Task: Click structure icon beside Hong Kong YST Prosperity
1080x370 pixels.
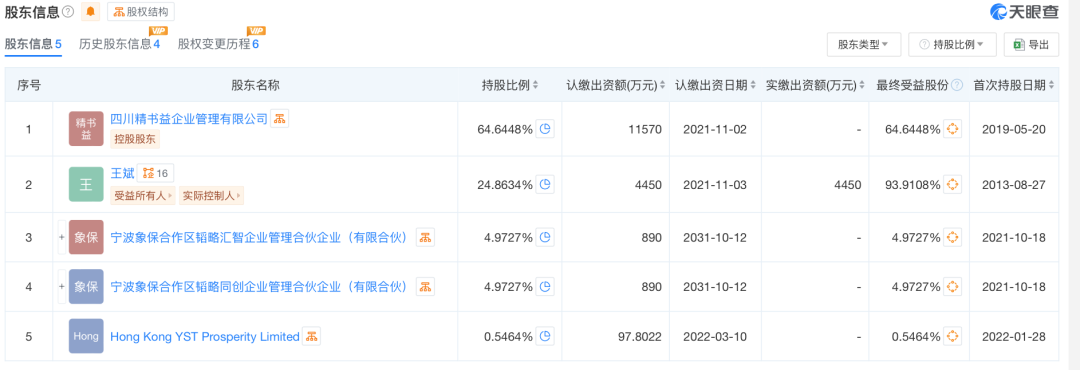Action: pyautogui.click(x=312, y=336)
